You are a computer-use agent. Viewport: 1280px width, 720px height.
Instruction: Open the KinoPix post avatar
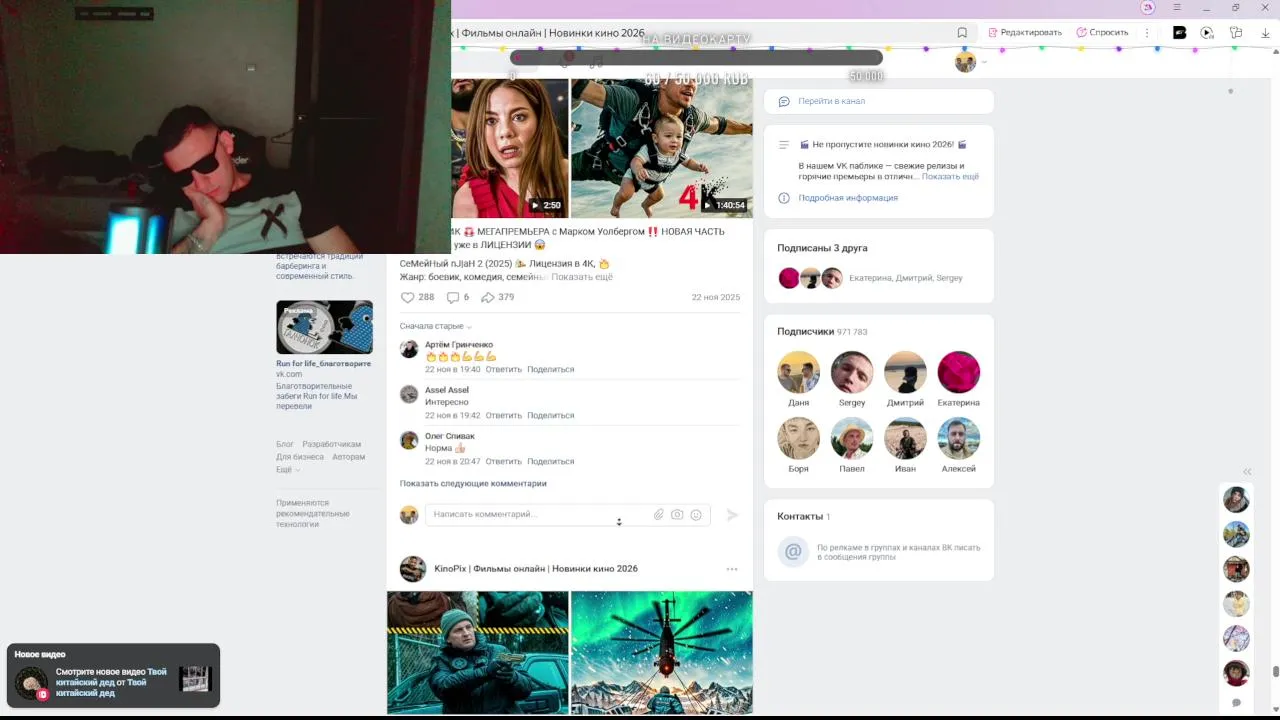click(413, 569)
